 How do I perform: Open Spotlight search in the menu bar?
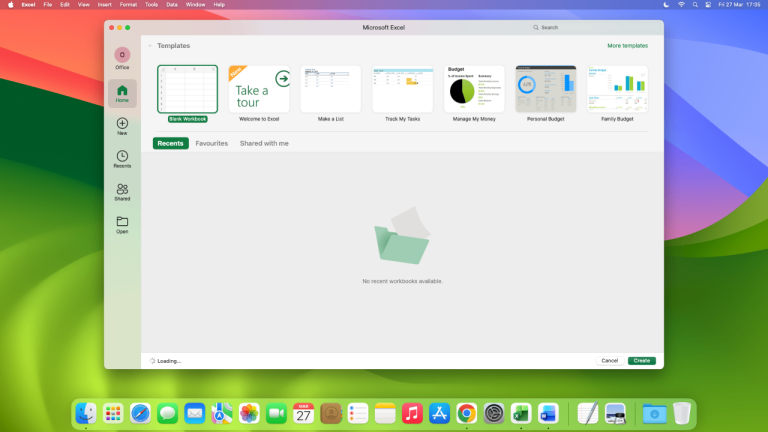695,5
